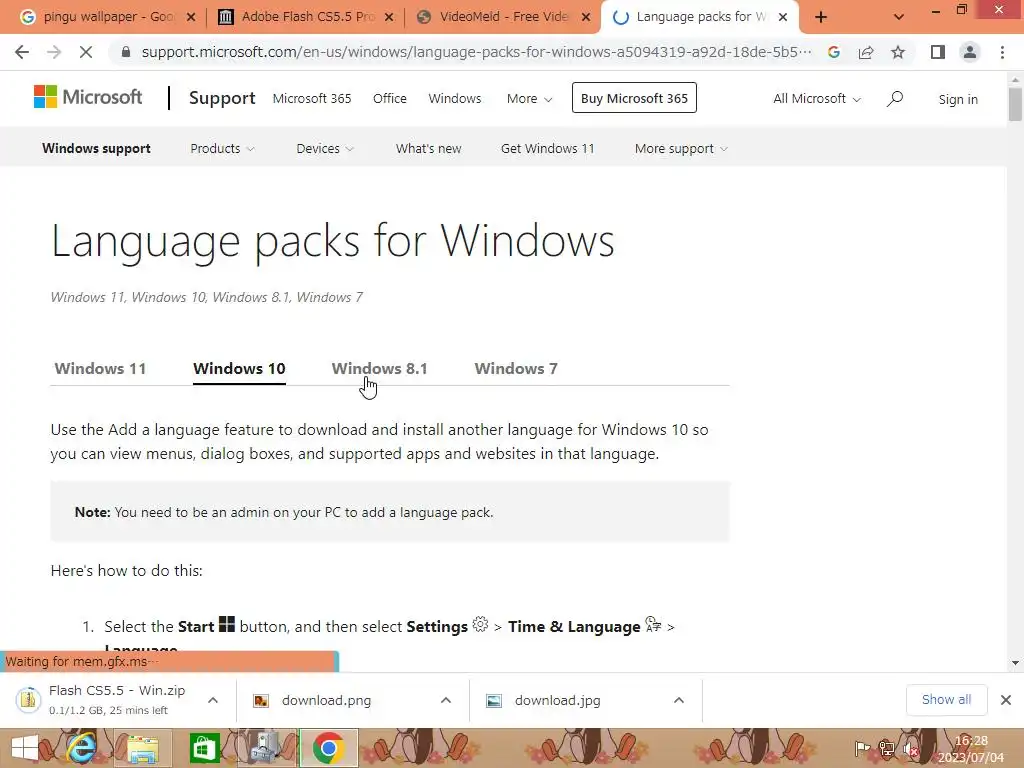1024x768 pixels.
Task: Open the Chrome profile avatar
Action: (970, 52)
